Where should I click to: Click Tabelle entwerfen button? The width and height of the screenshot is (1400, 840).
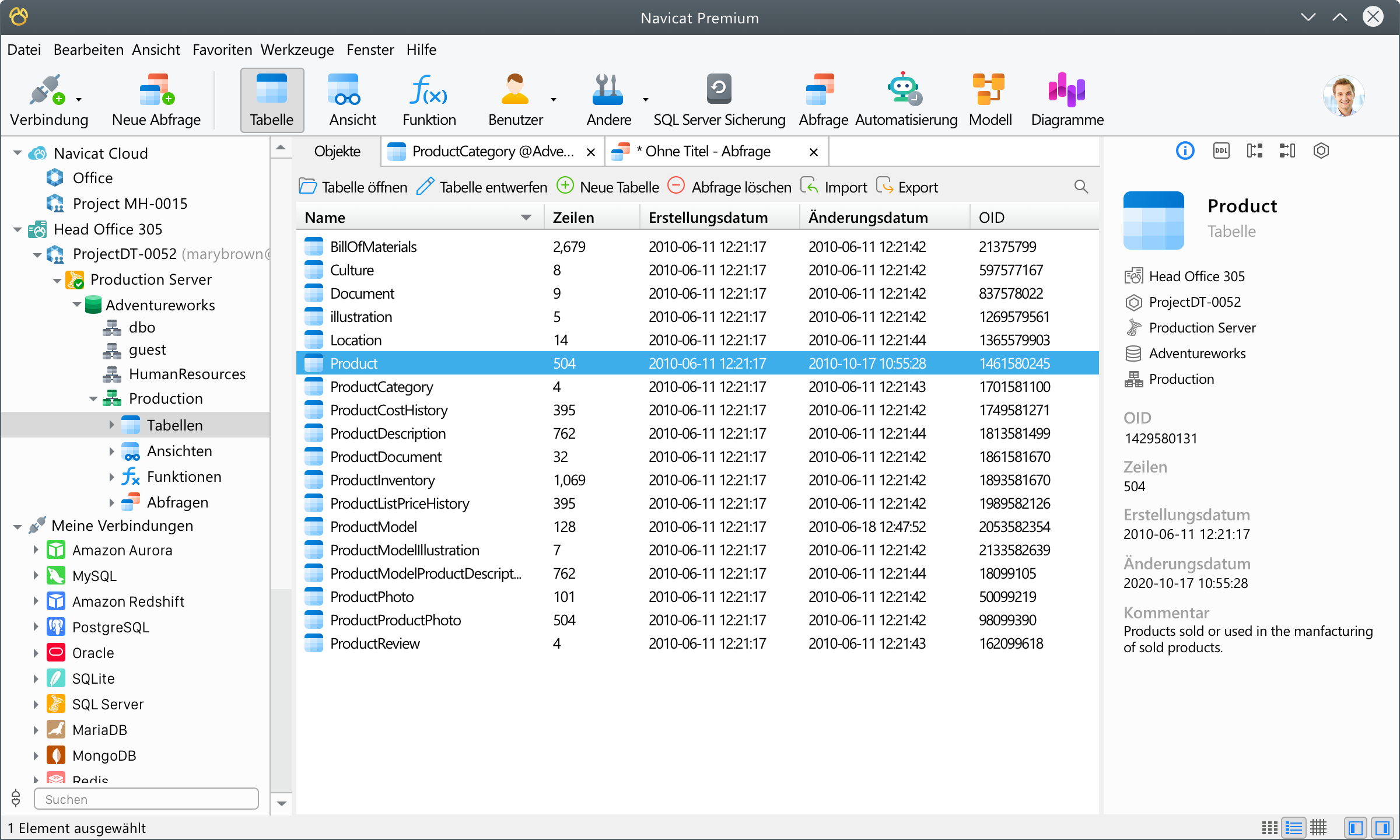(482, 187)
